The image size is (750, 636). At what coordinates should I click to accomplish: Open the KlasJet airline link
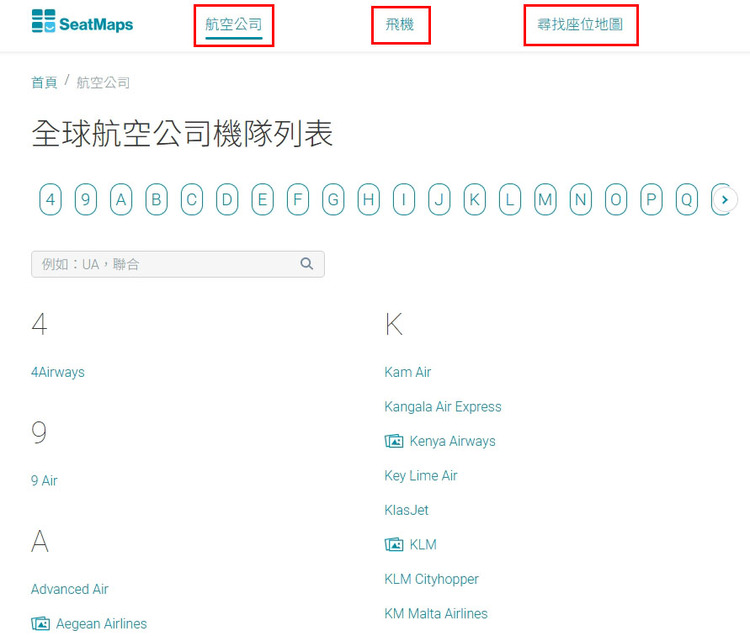407,510
